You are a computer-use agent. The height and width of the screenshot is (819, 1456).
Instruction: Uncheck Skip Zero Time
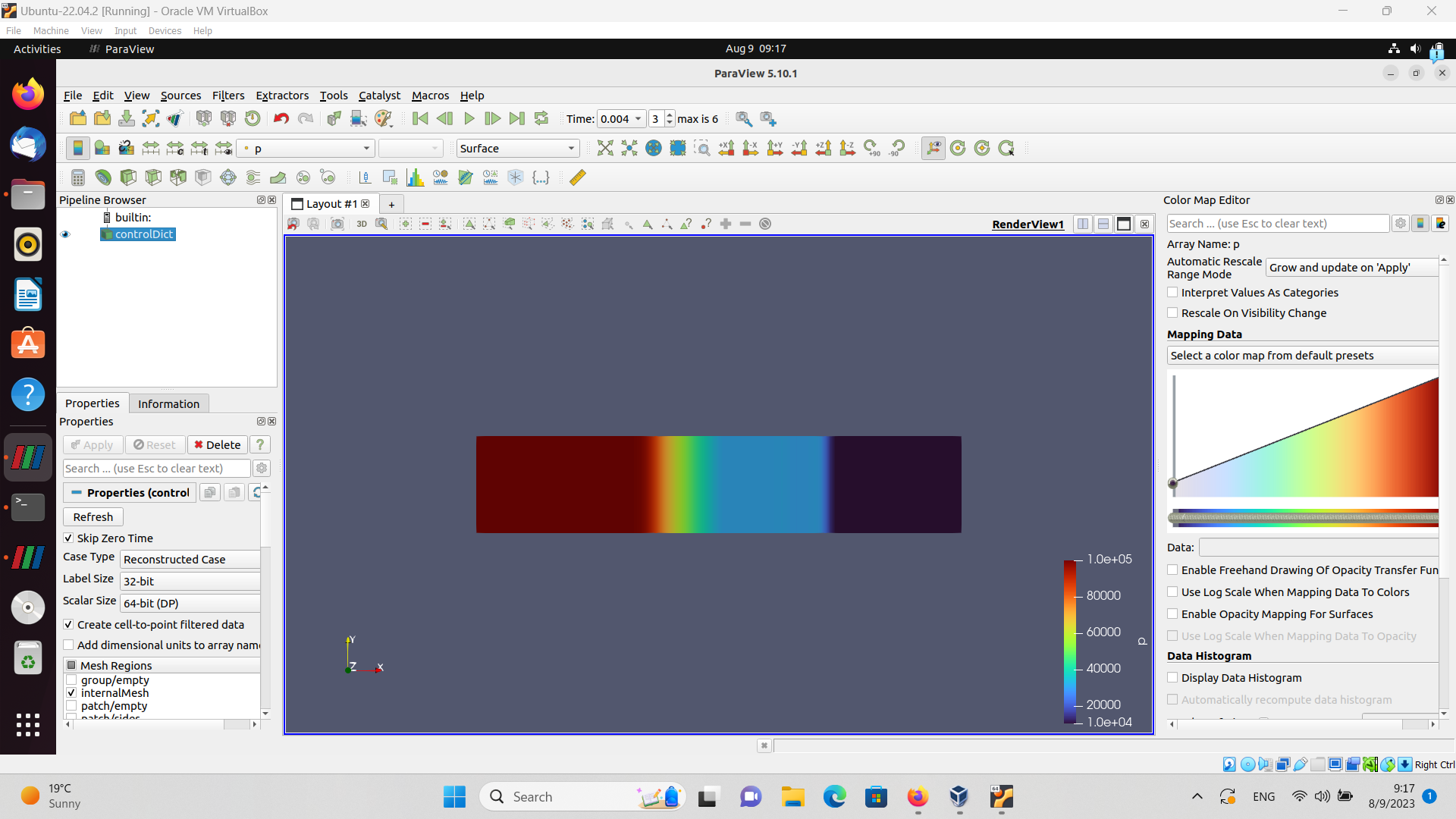click(68, 538)
